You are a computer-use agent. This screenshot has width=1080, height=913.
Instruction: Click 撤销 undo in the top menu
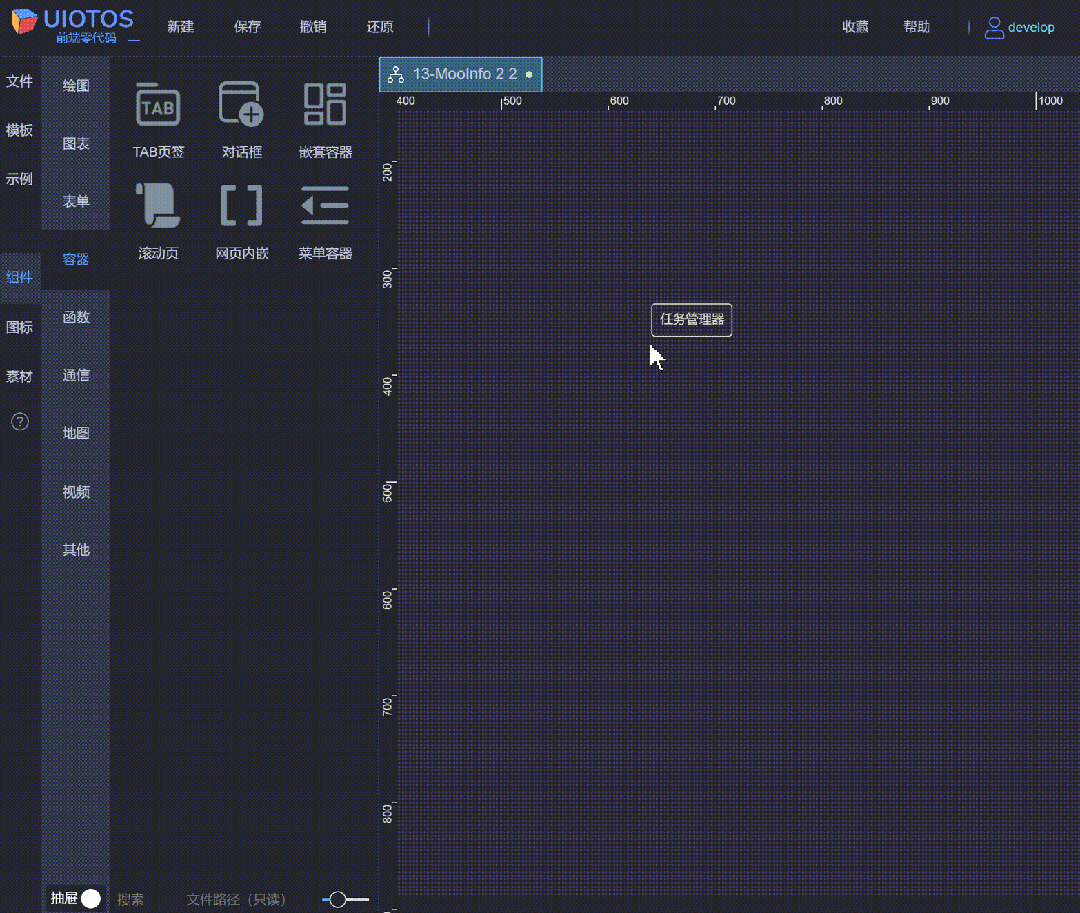tap(313, 27)
